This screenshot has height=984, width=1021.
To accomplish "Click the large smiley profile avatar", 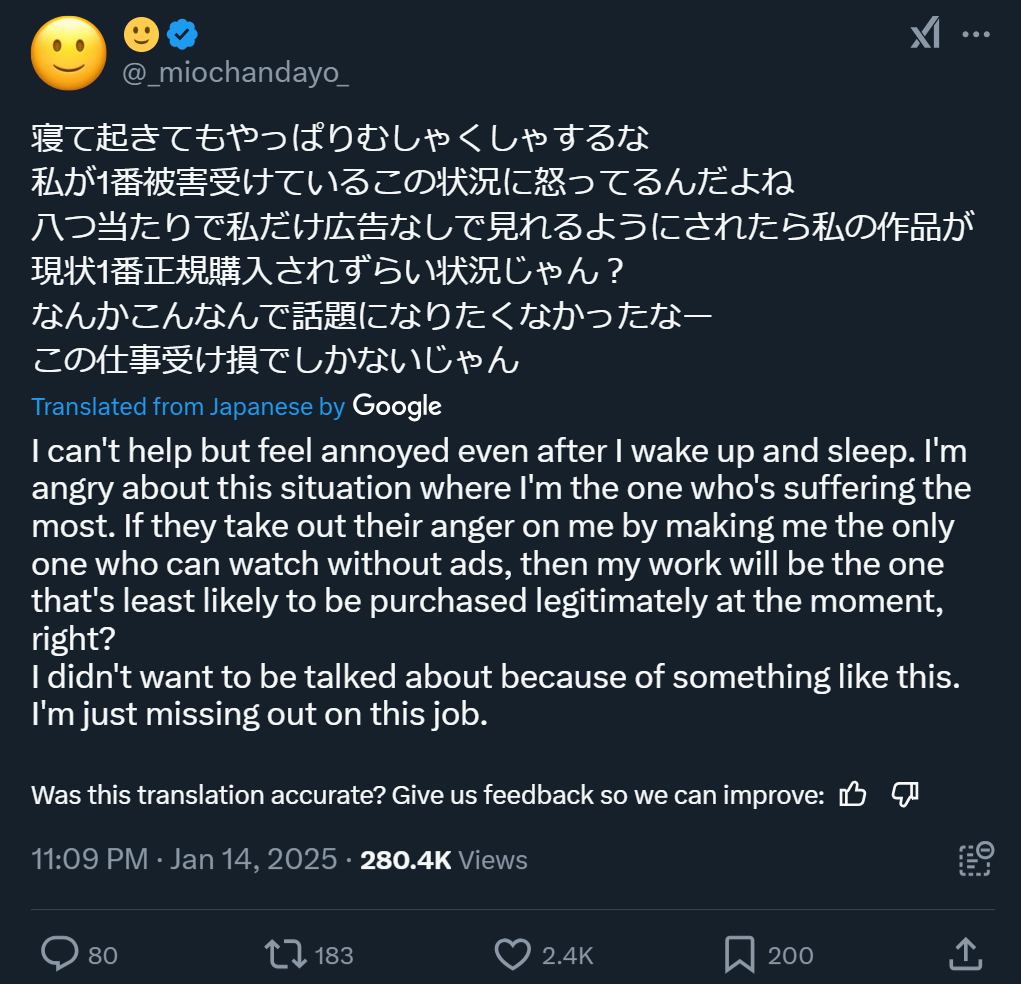I will tap(69, 53).
